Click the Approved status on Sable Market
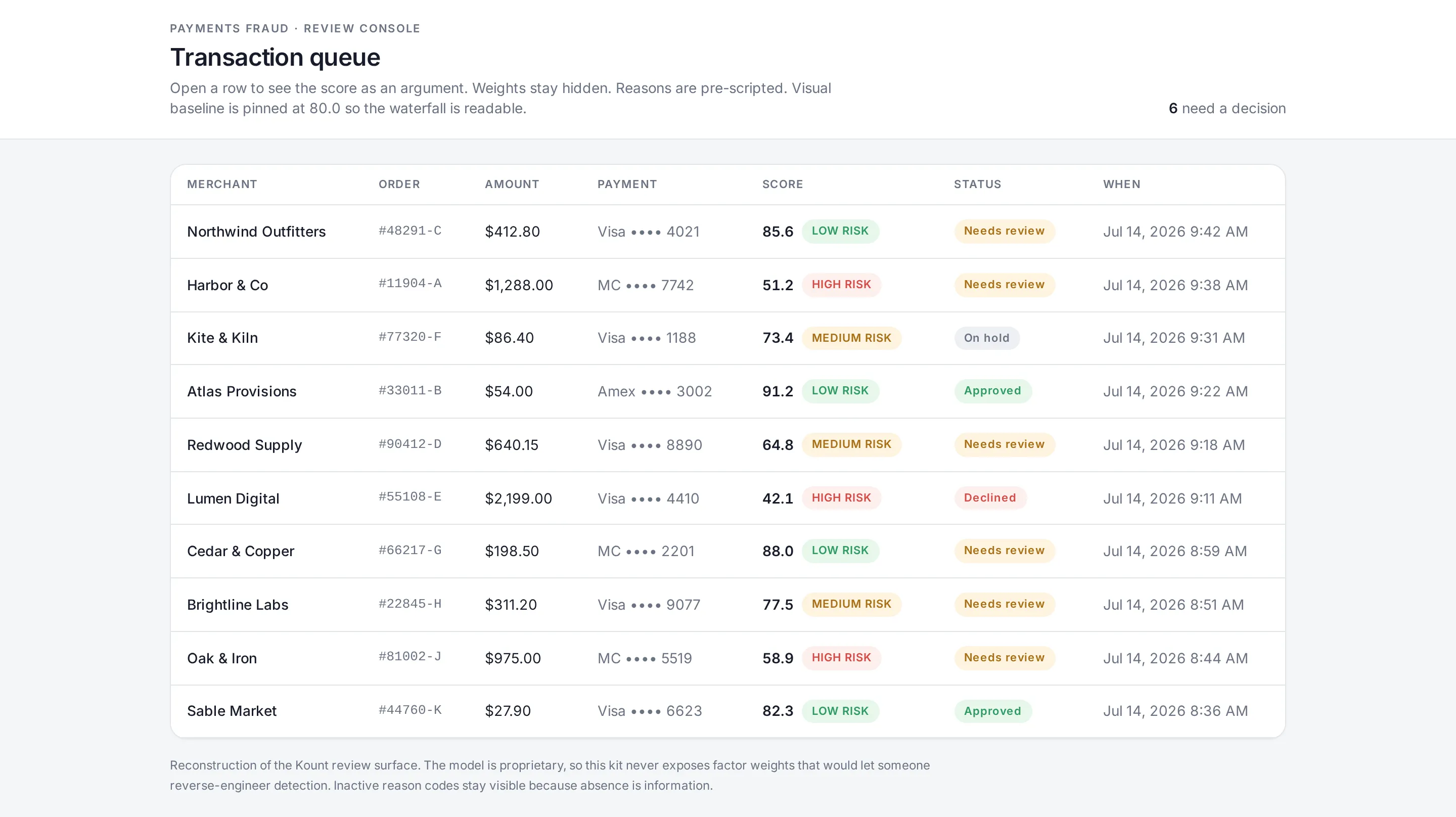The height and width of the screenshot is (817, 1456). (x=992, y=711)
